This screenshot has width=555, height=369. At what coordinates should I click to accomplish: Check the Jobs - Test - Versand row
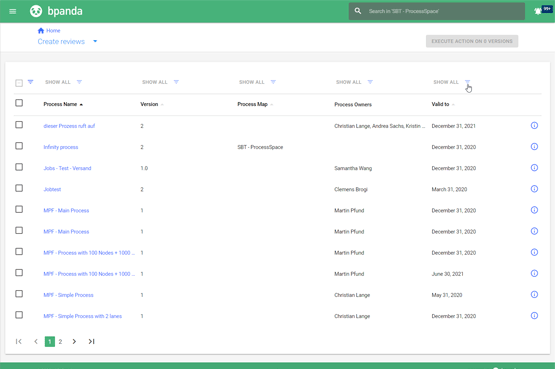pyautogui.click(x=19, y=167)
